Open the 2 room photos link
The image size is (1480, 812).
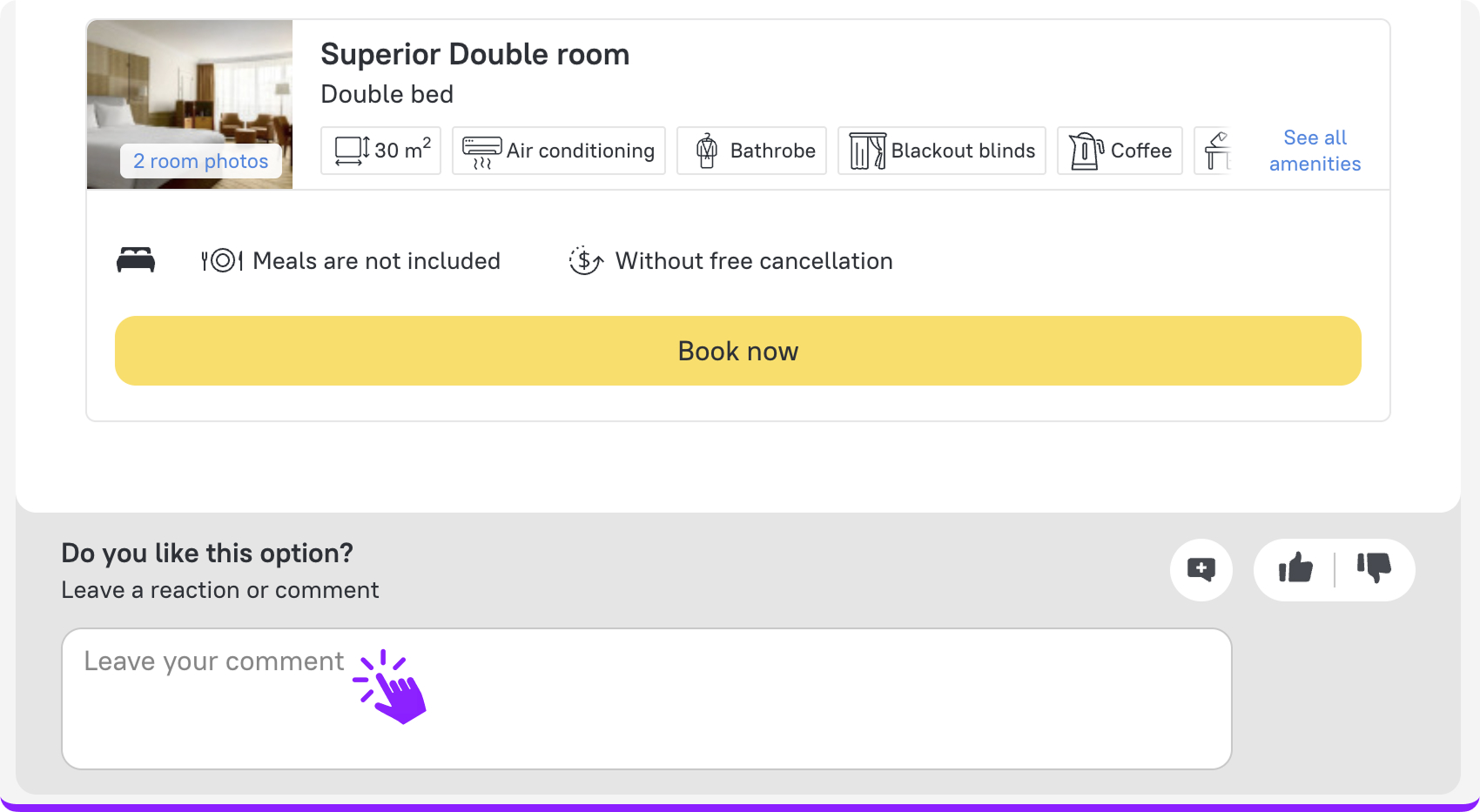(200, 161)
